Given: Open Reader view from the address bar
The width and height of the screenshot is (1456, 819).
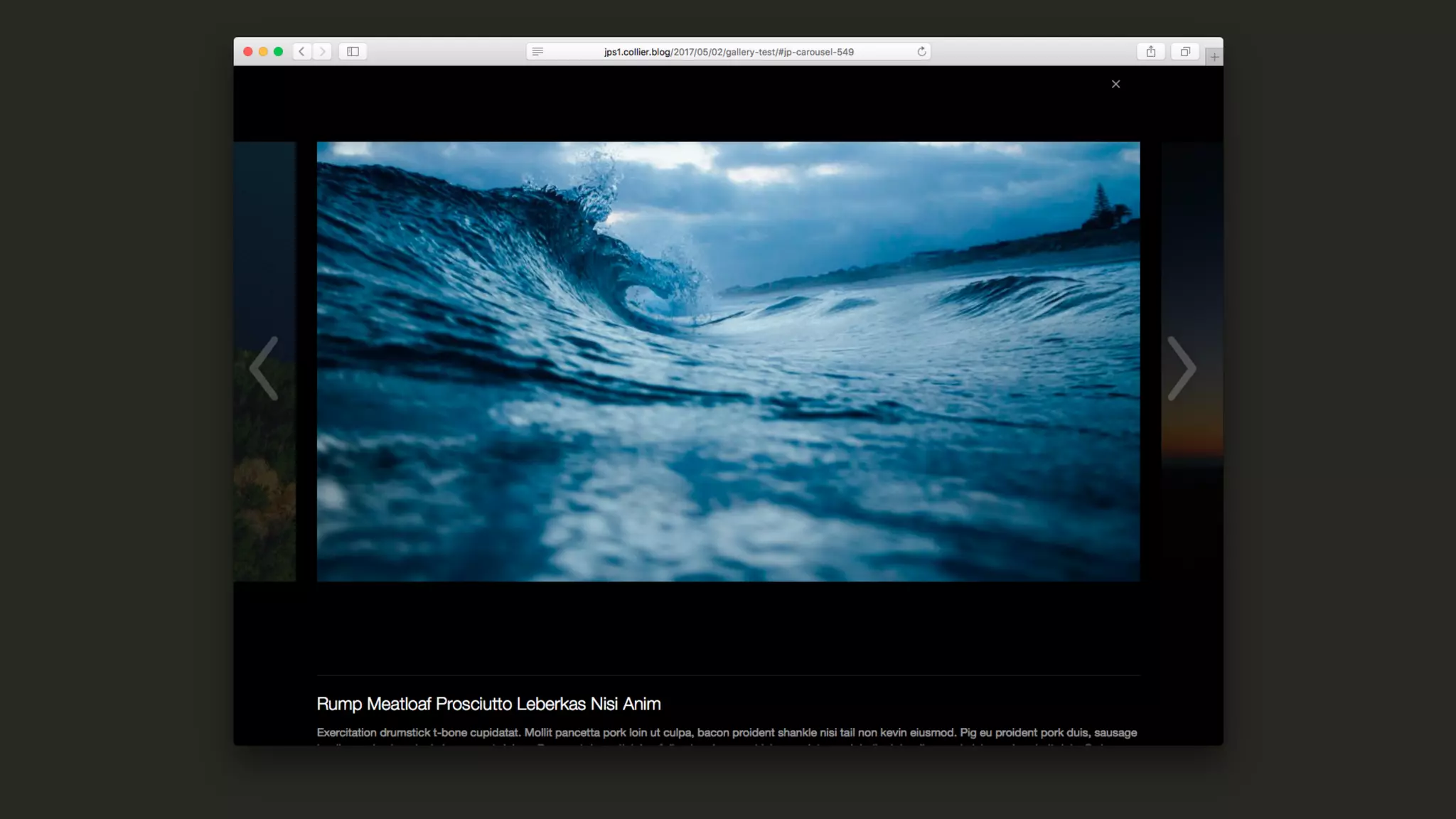Looking at the screenshot, I should 537,51.
